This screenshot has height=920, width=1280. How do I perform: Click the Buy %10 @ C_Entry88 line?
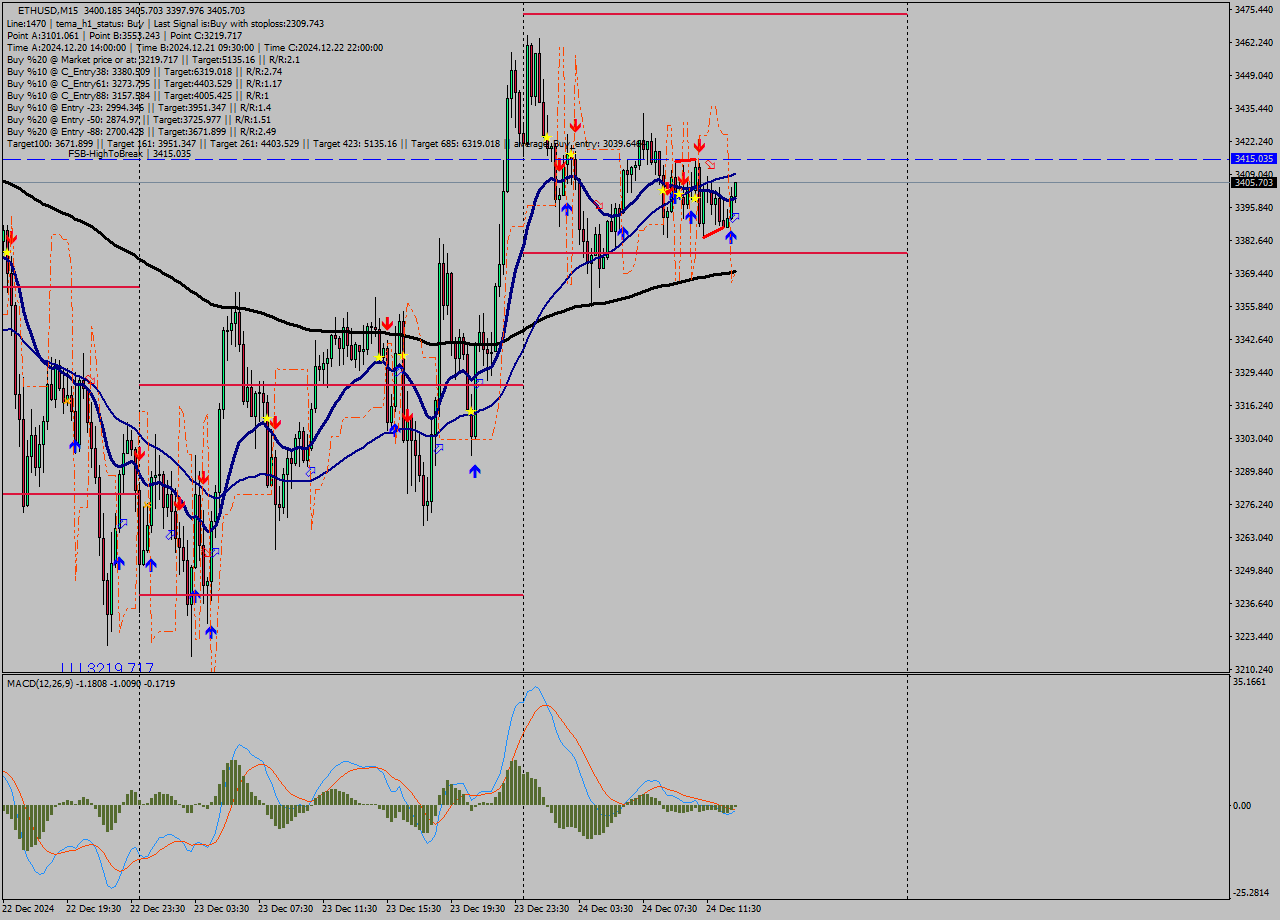138,95
